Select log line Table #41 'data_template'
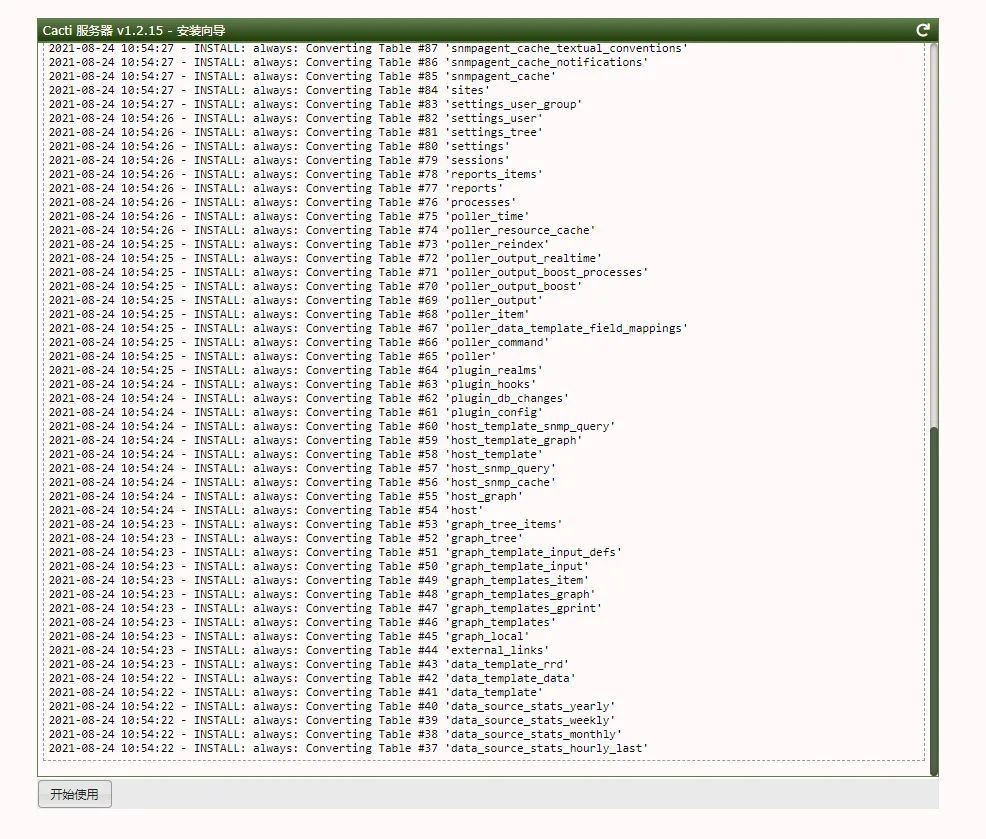 click(x=295, y=692)
